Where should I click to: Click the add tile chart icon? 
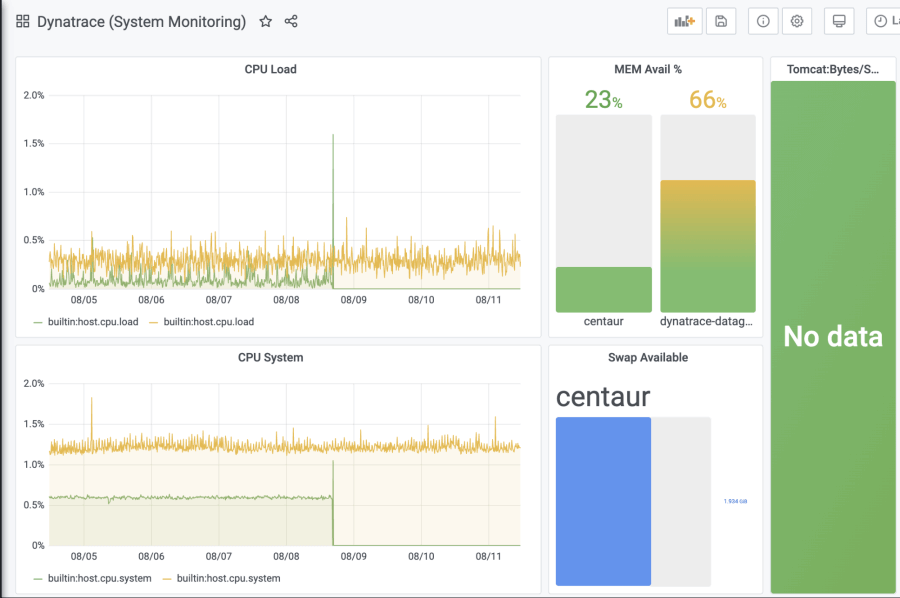684,20
